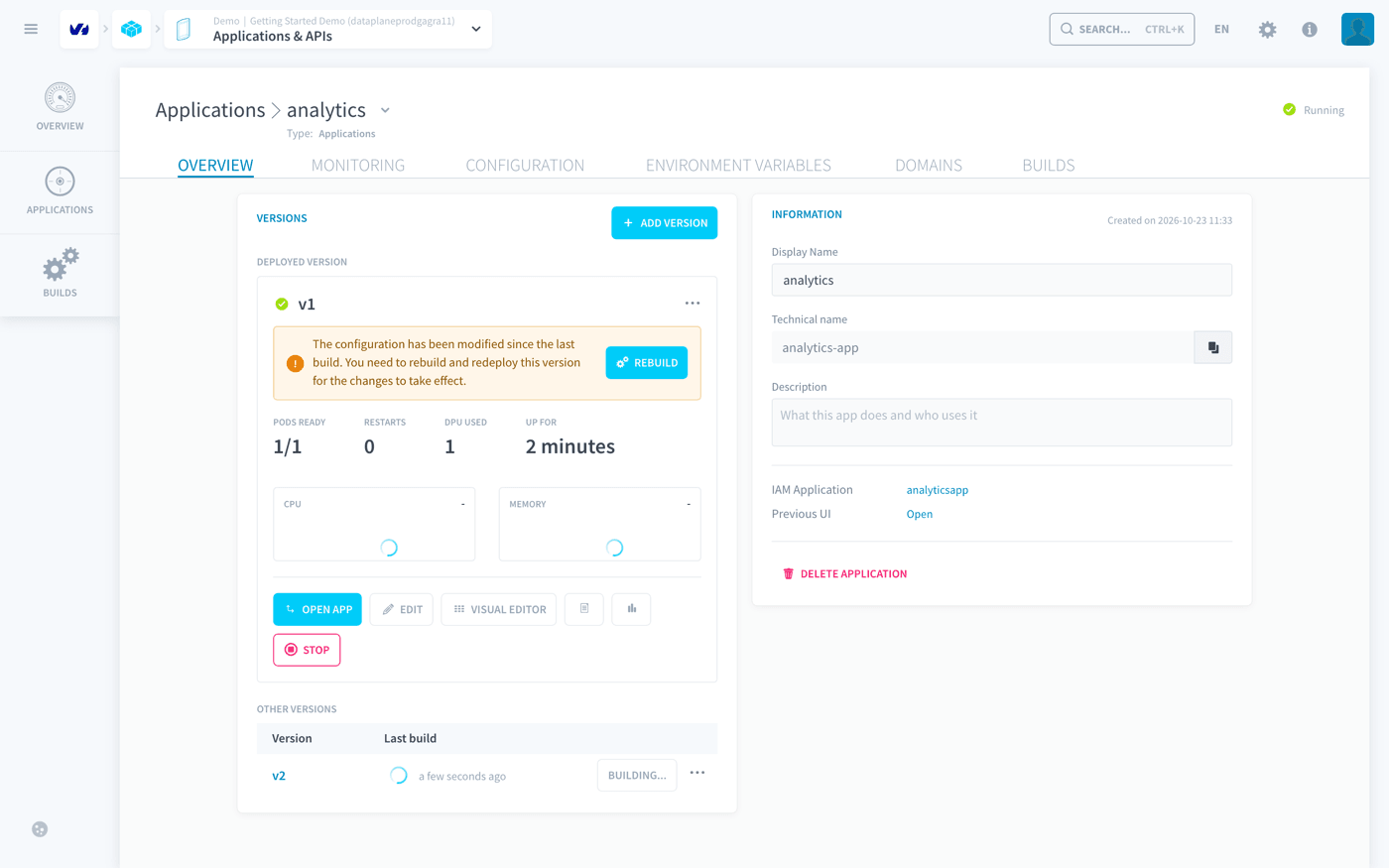Select the Overview tab
The width and height of the screenshot is (1389, 868).
click(215, 166)
